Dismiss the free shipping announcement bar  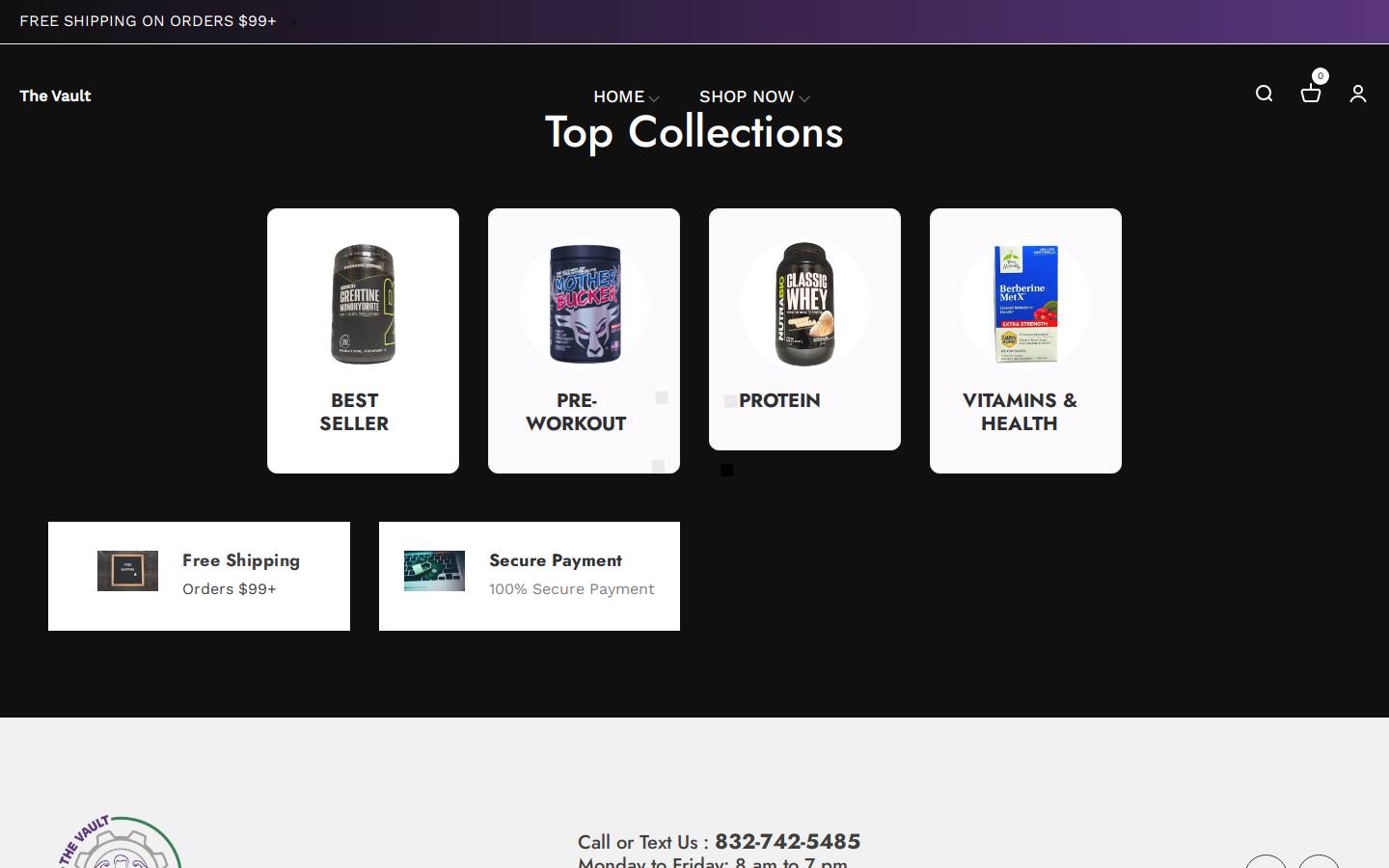[x=294, y=21]
